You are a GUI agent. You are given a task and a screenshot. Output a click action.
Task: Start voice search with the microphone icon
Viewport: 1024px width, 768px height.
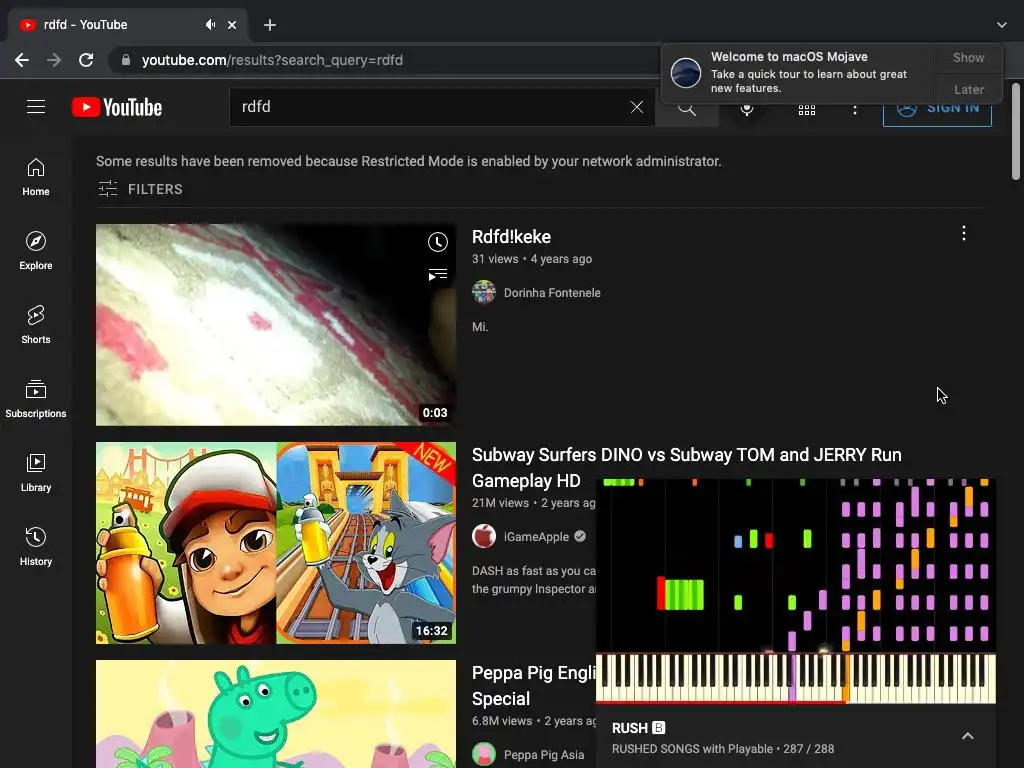pos(747,110)
